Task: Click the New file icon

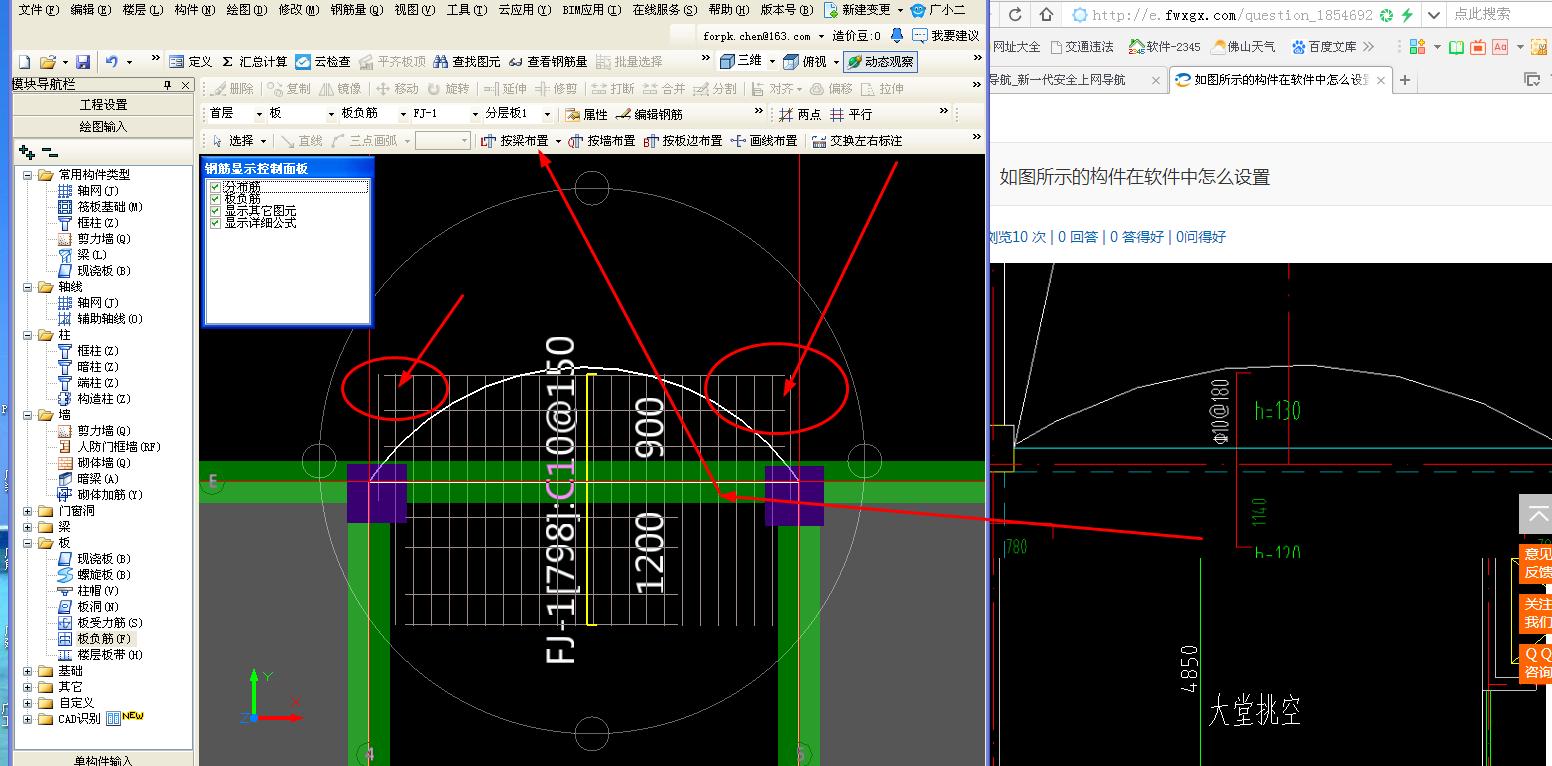Action: [25, 62]
